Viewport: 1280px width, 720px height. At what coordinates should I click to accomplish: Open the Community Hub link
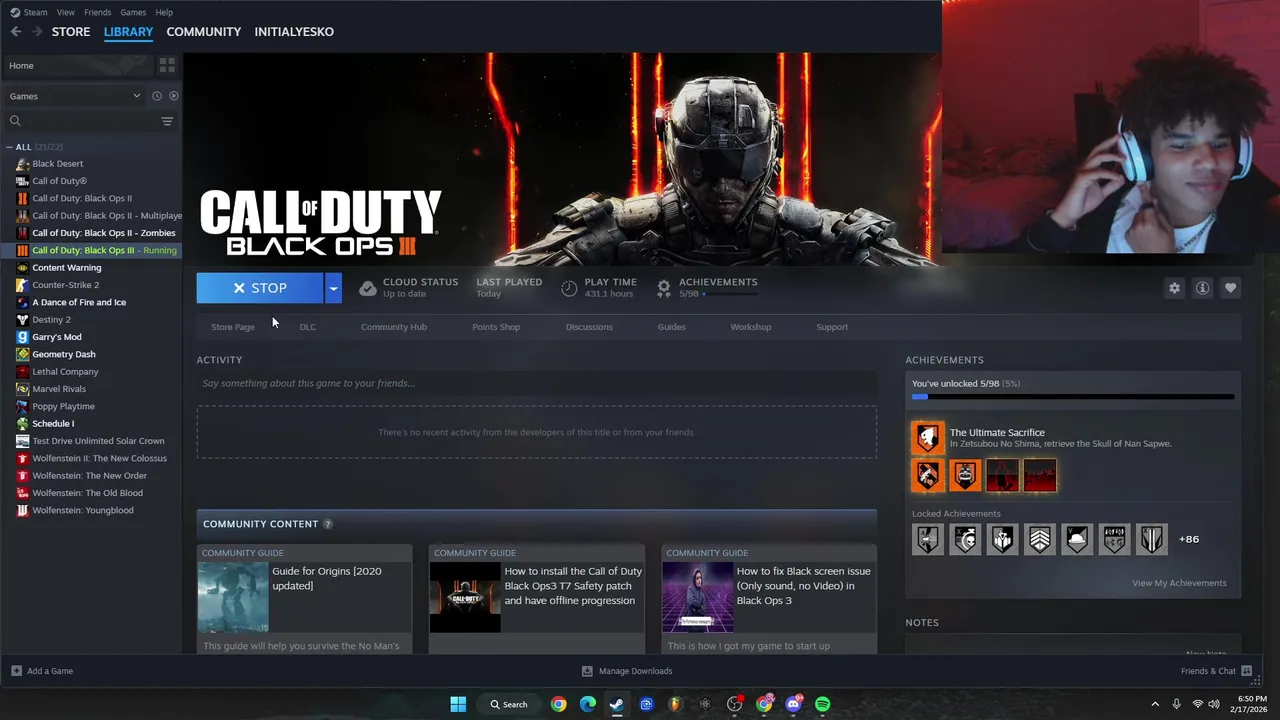tap(394, 327)
